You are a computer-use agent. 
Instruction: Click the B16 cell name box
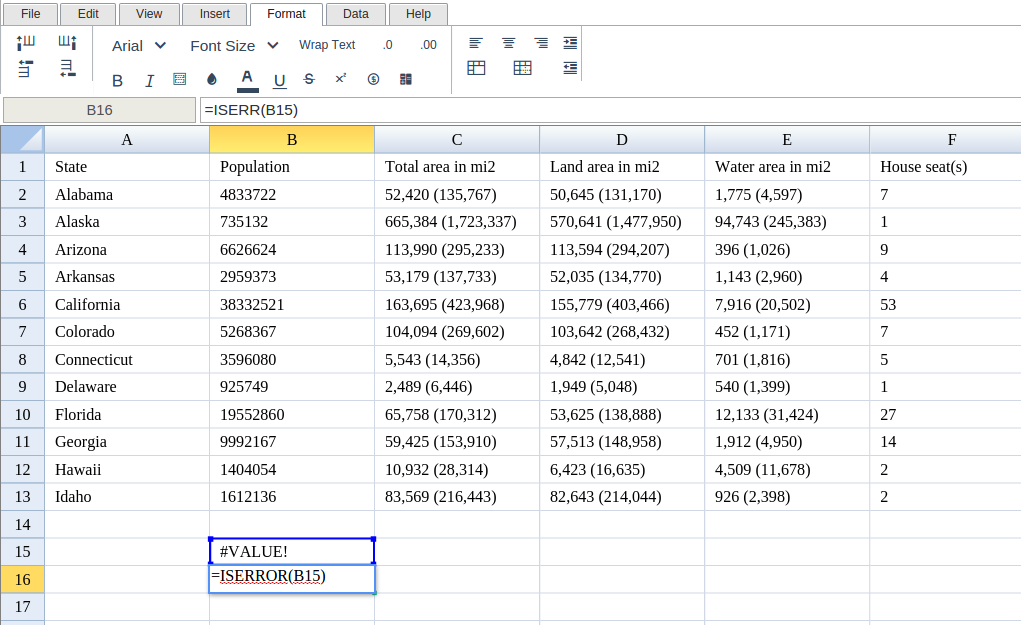pyautogui.click(x=99, y=110)
